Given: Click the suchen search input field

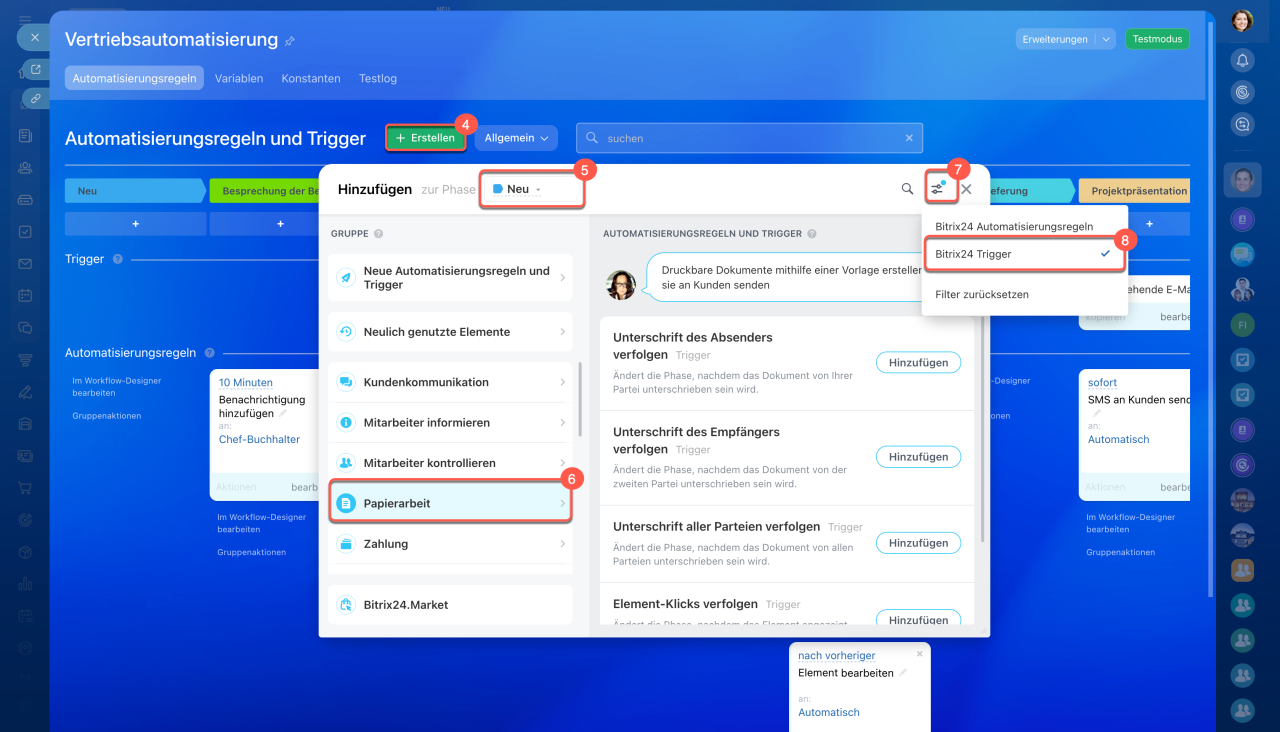Looking at the screenshot, I should (x=749, y=138).
